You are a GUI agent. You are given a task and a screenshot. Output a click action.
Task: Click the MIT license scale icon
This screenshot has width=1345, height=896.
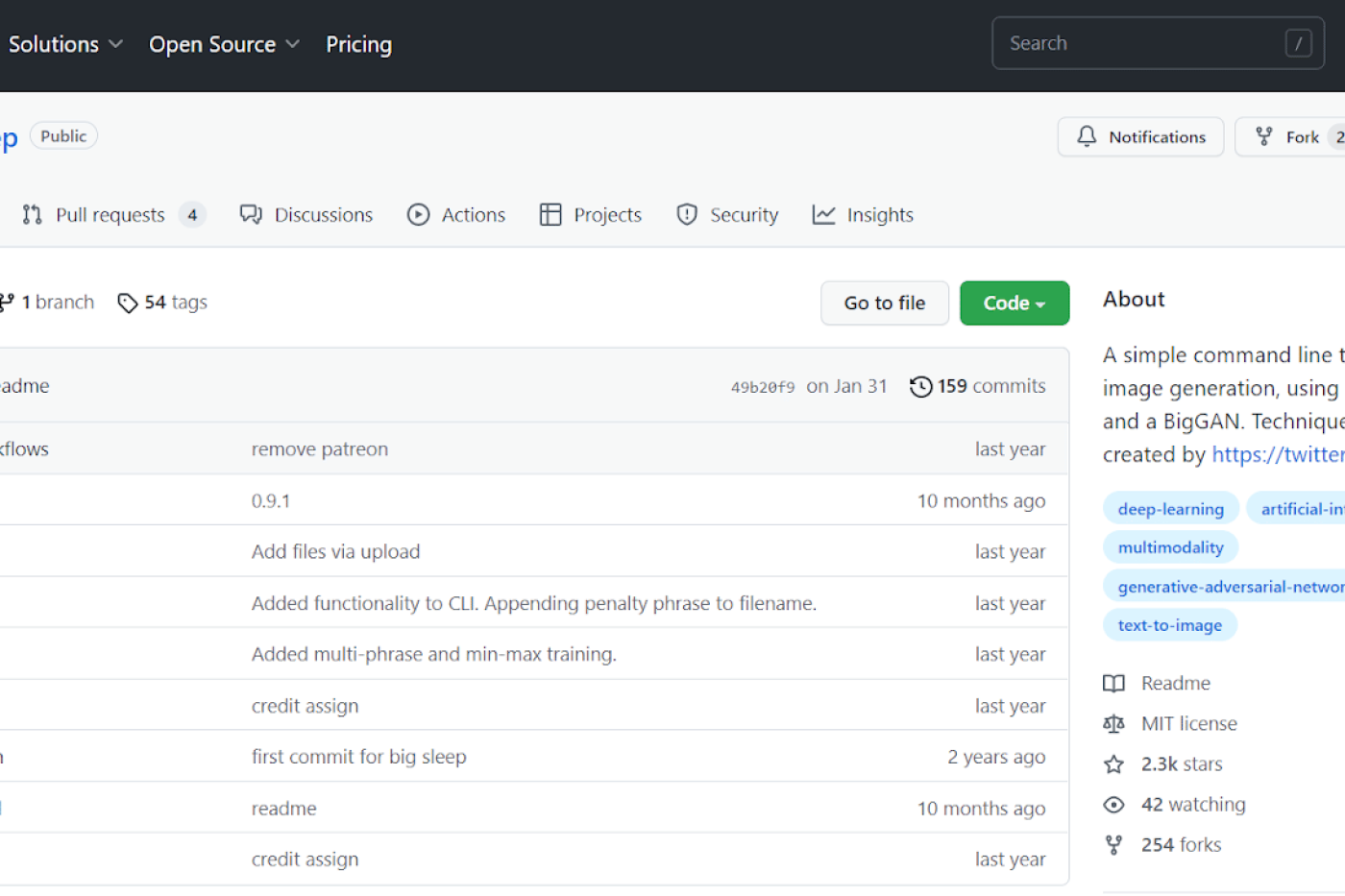coord(1113,724)
